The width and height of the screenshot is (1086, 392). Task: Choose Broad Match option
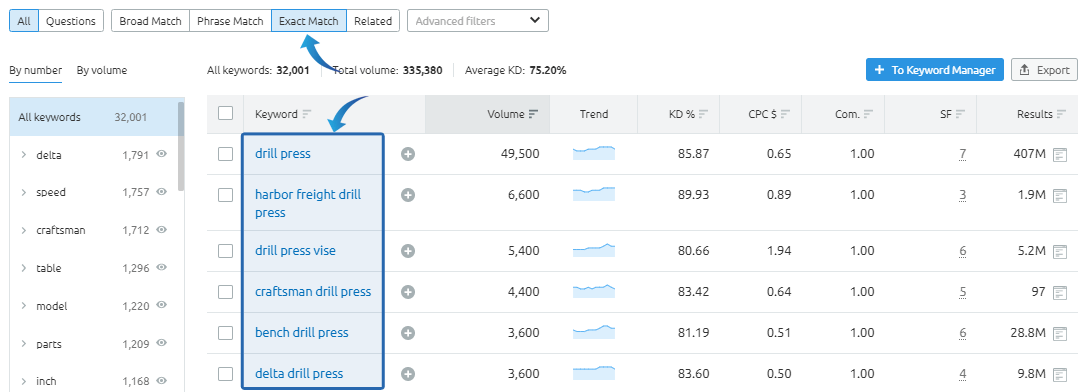150,21
